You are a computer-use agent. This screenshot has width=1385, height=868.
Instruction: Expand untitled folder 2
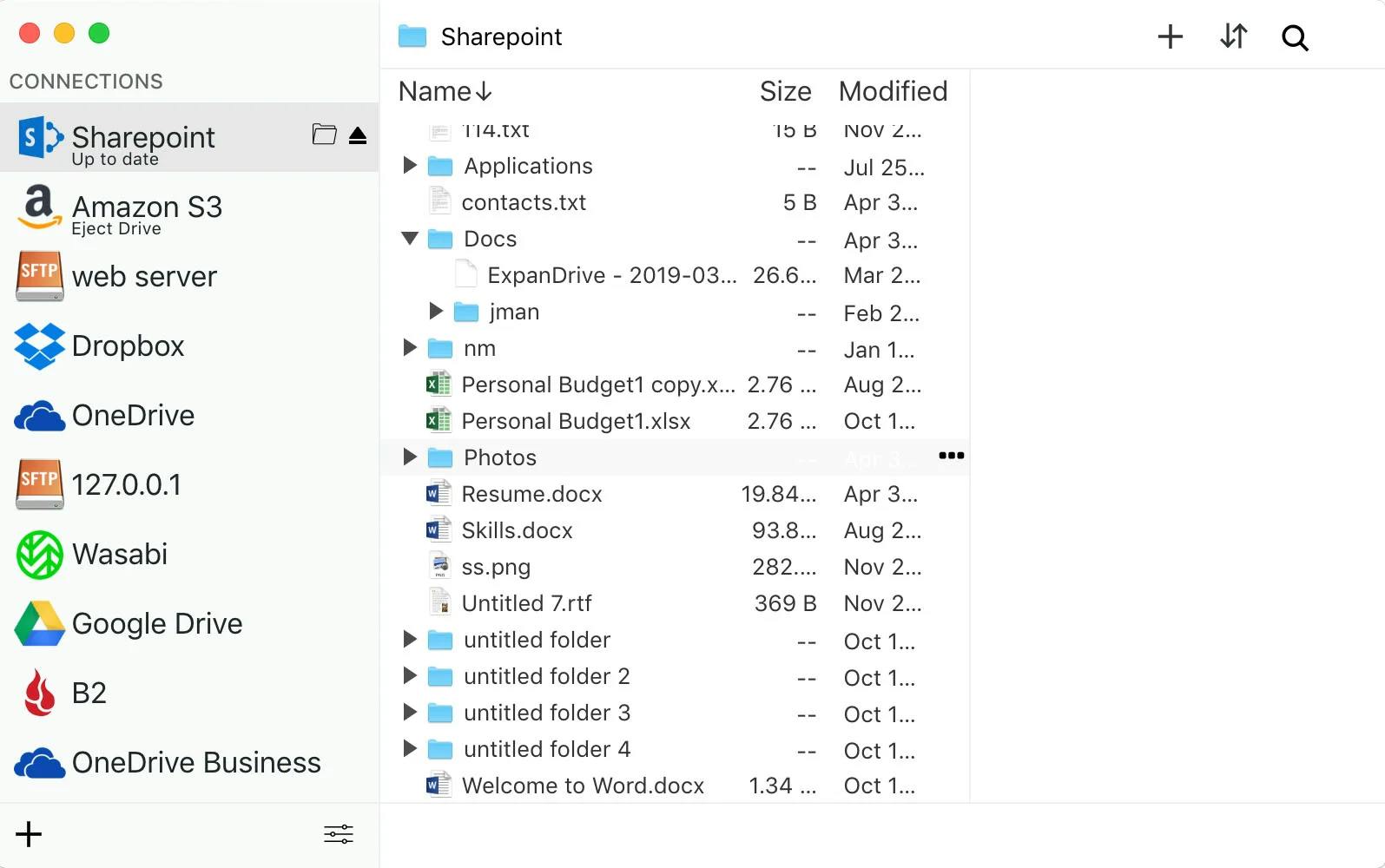[410, 675]
